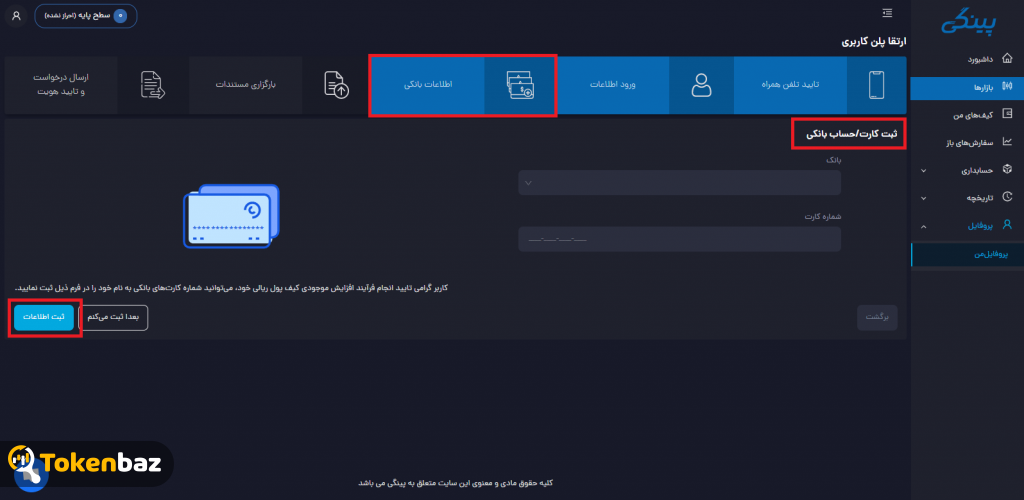The image size is (1024, 500).
Task: Collapse the sidebar with the menu toggle icon
Action: tap(887, 12)
